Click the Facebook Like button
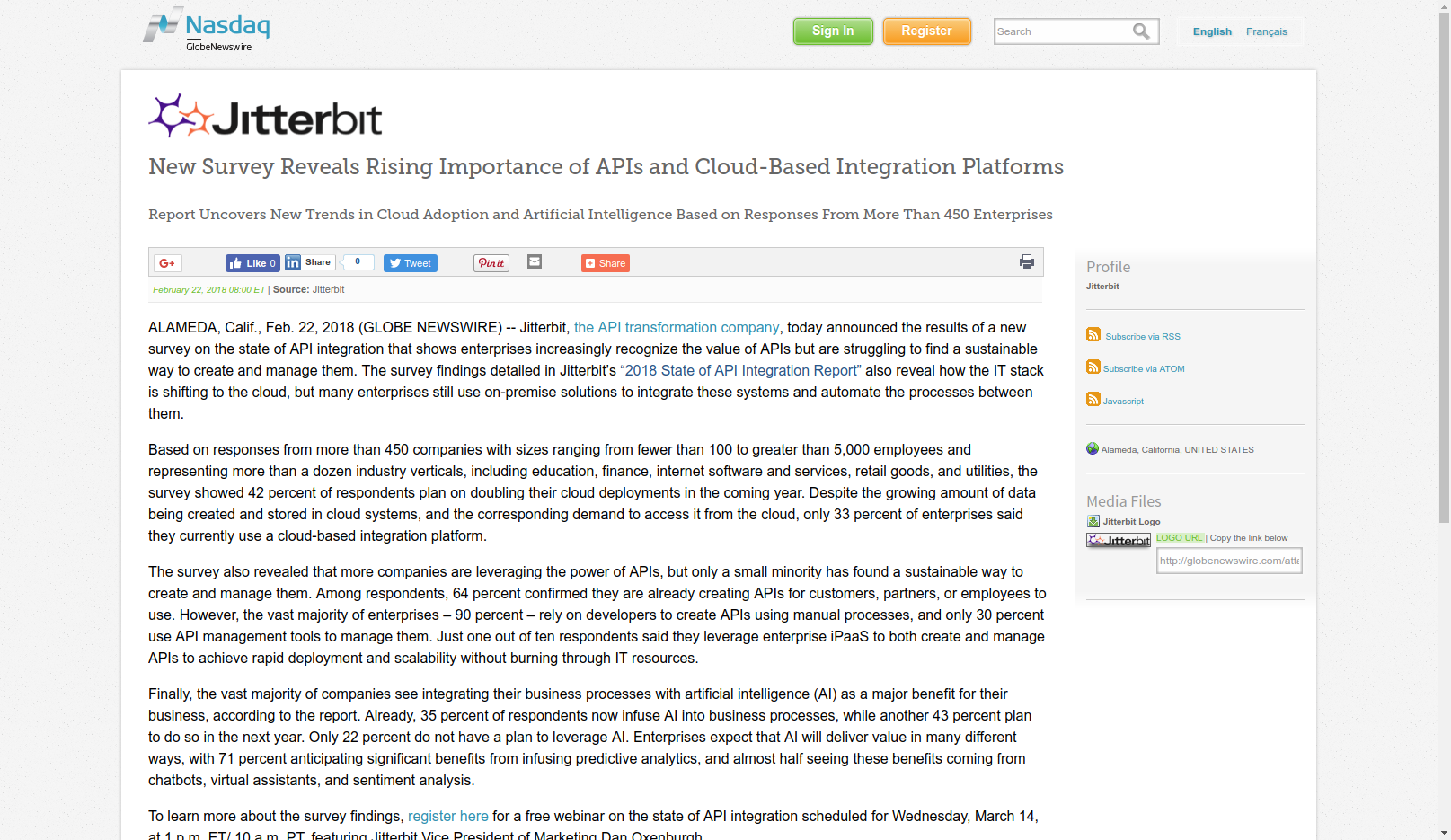This screenshot has height=840, width=1451. [x=252, y=263]
